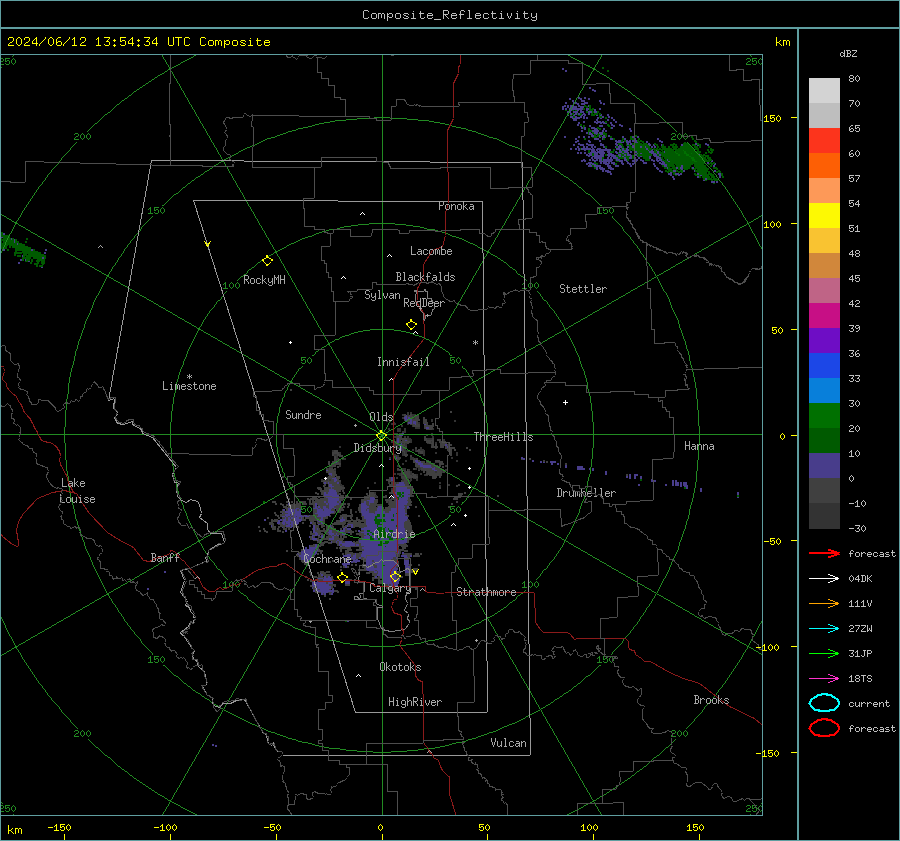Click the yellow diamond marker above Calgary label

click(395, 576)
